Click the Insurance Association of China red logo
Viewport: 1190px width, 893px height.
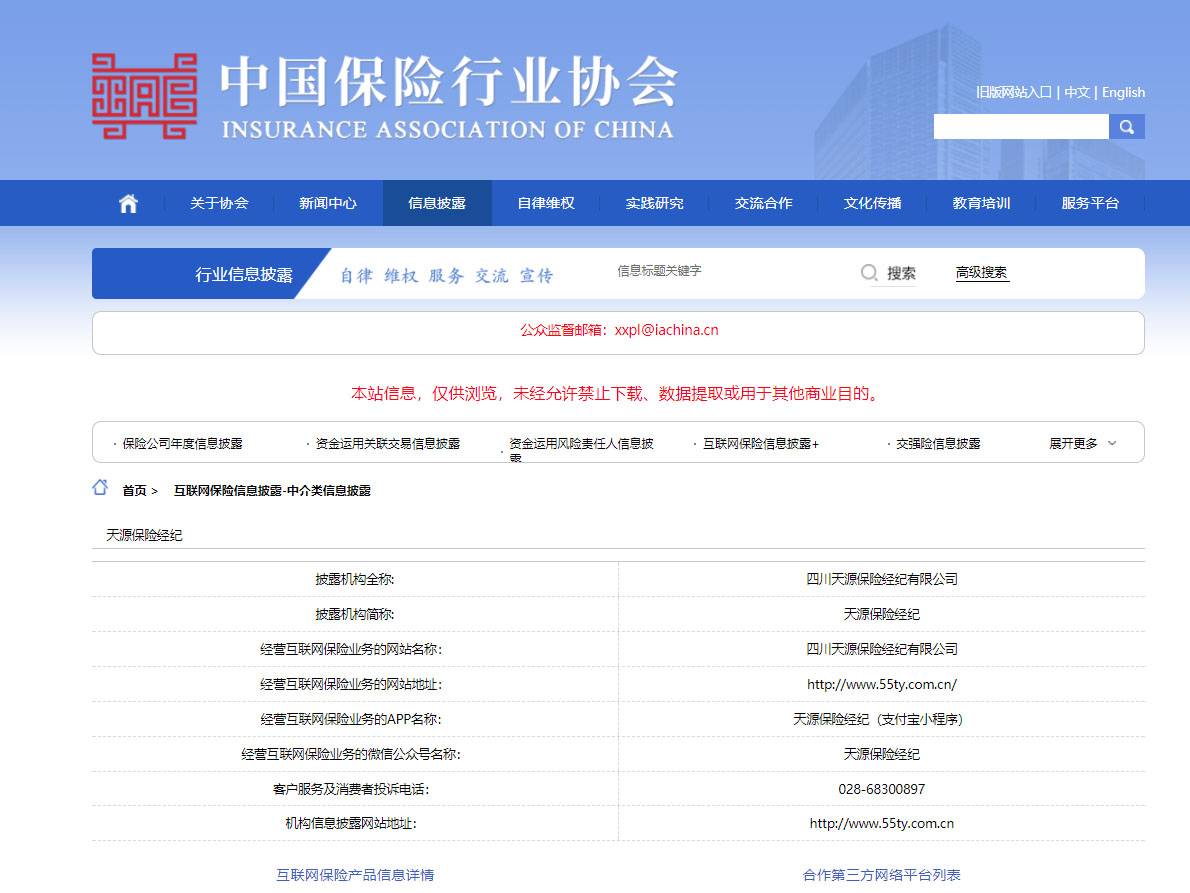tap(144, 96)
